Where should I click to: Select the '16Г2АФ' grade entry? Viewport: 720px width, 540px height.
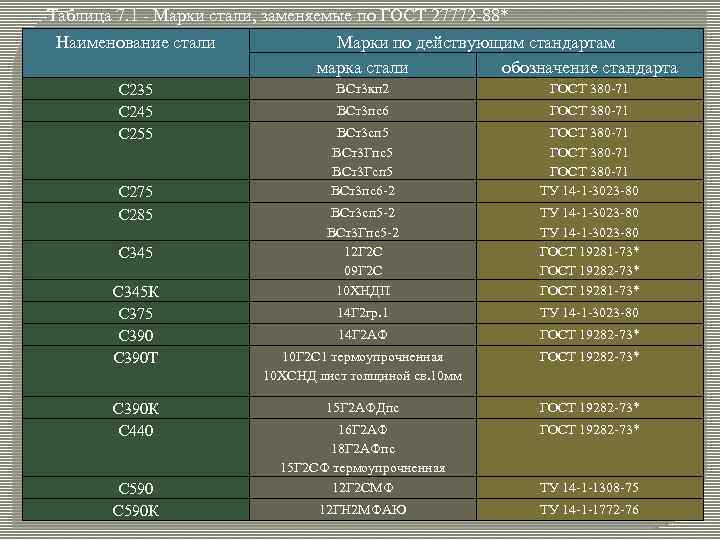click(363, 430)
